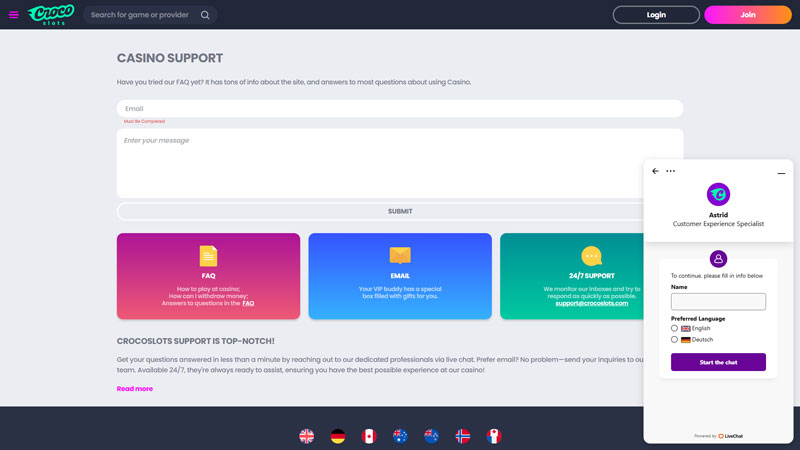Expand the text with Read more
This screenshot has width=800, height=450.
[x=135, y=389]
